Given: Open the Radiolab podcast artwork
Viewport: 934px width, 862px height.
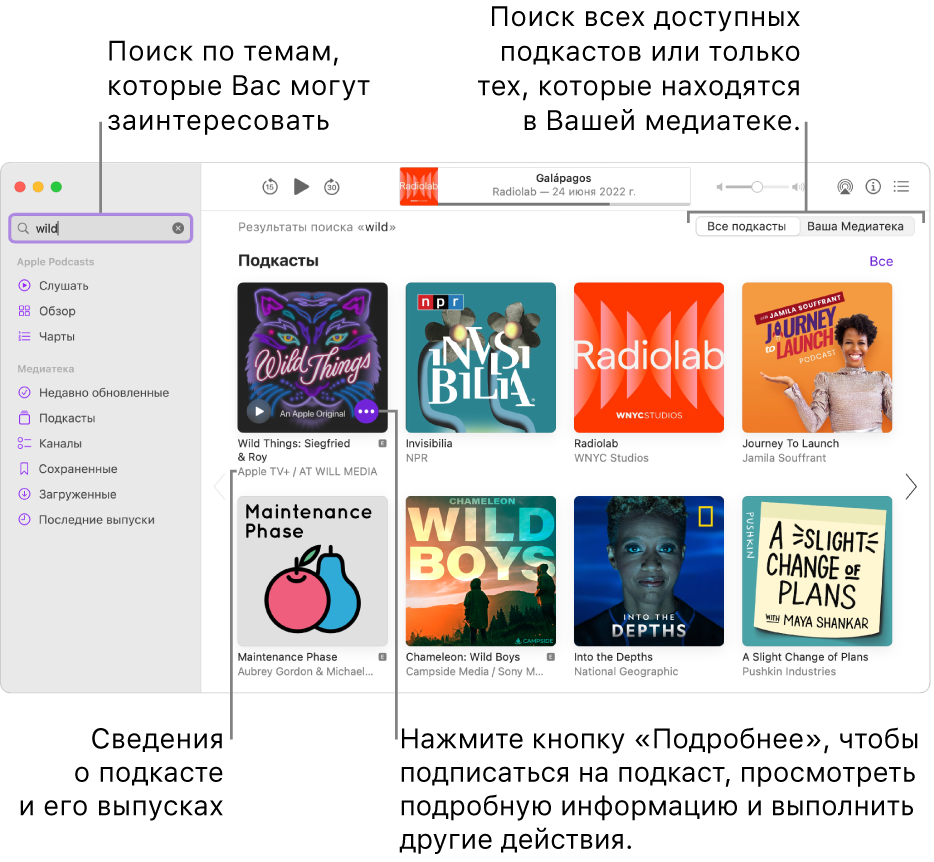Looking at the screenshot, I should (x=649, y=357).
